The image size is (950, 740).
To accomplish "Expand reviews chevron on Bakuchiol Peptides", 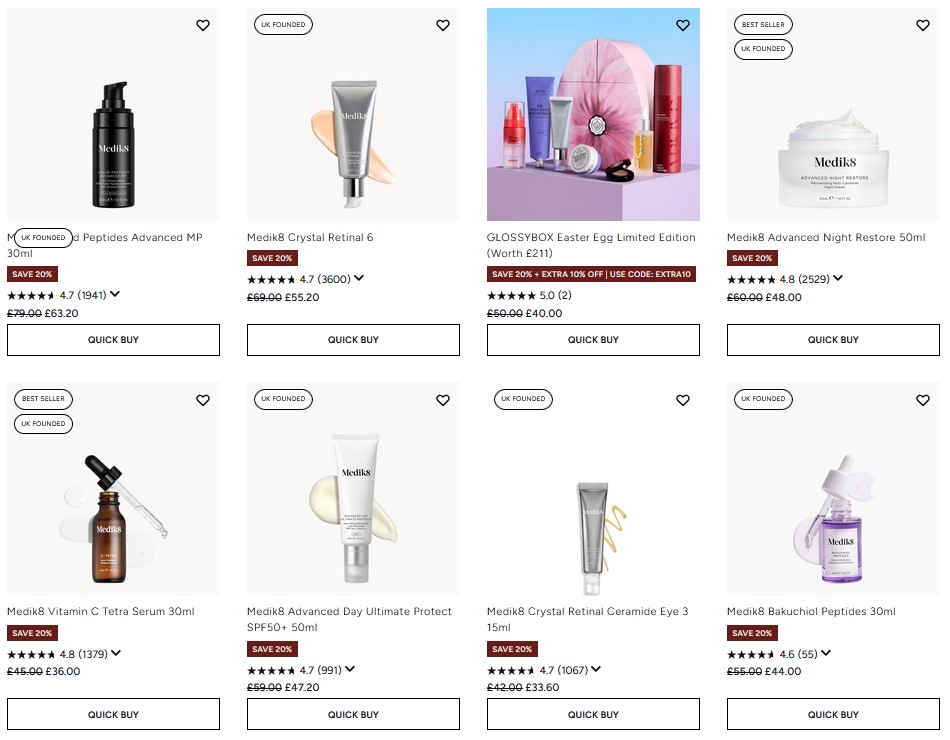I will pyautogui.click(x=828, y=654).
